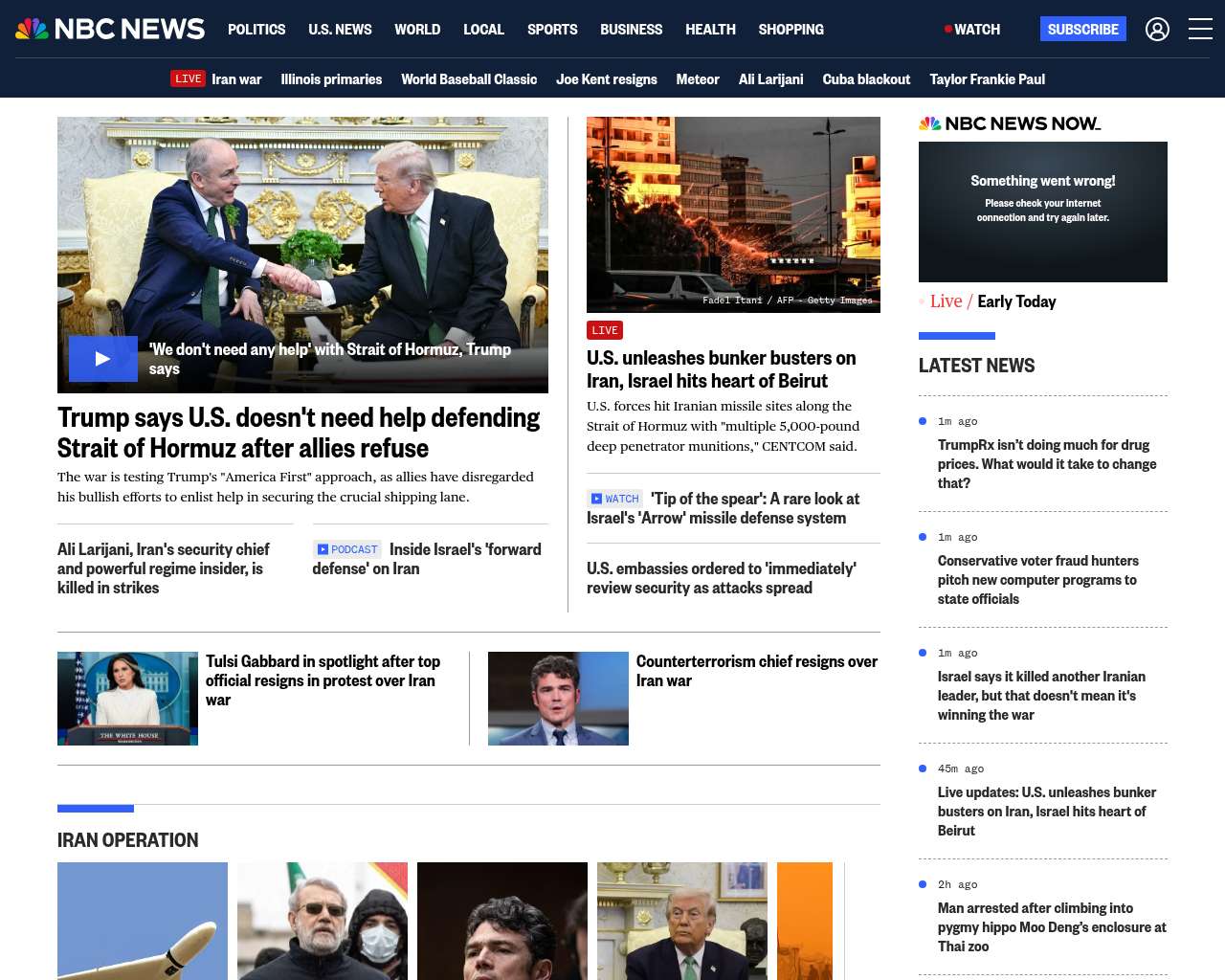Open the Health section
The height and width of the screenshot is (980, 1225).
click(x=710, y=30)
